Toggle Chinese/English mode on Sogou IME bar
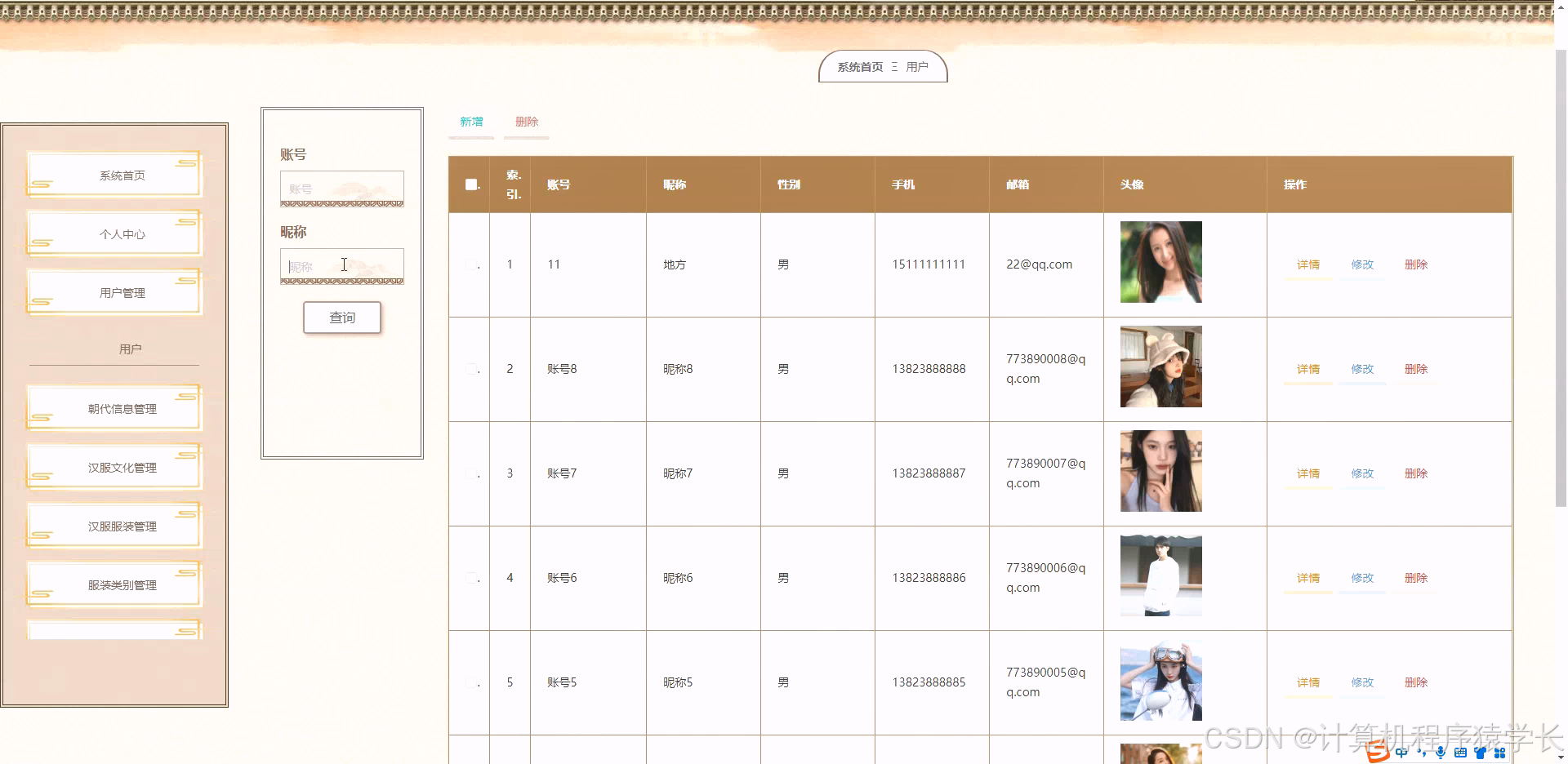This screenshot has height=764, width=1568. tap(1401, 753)
